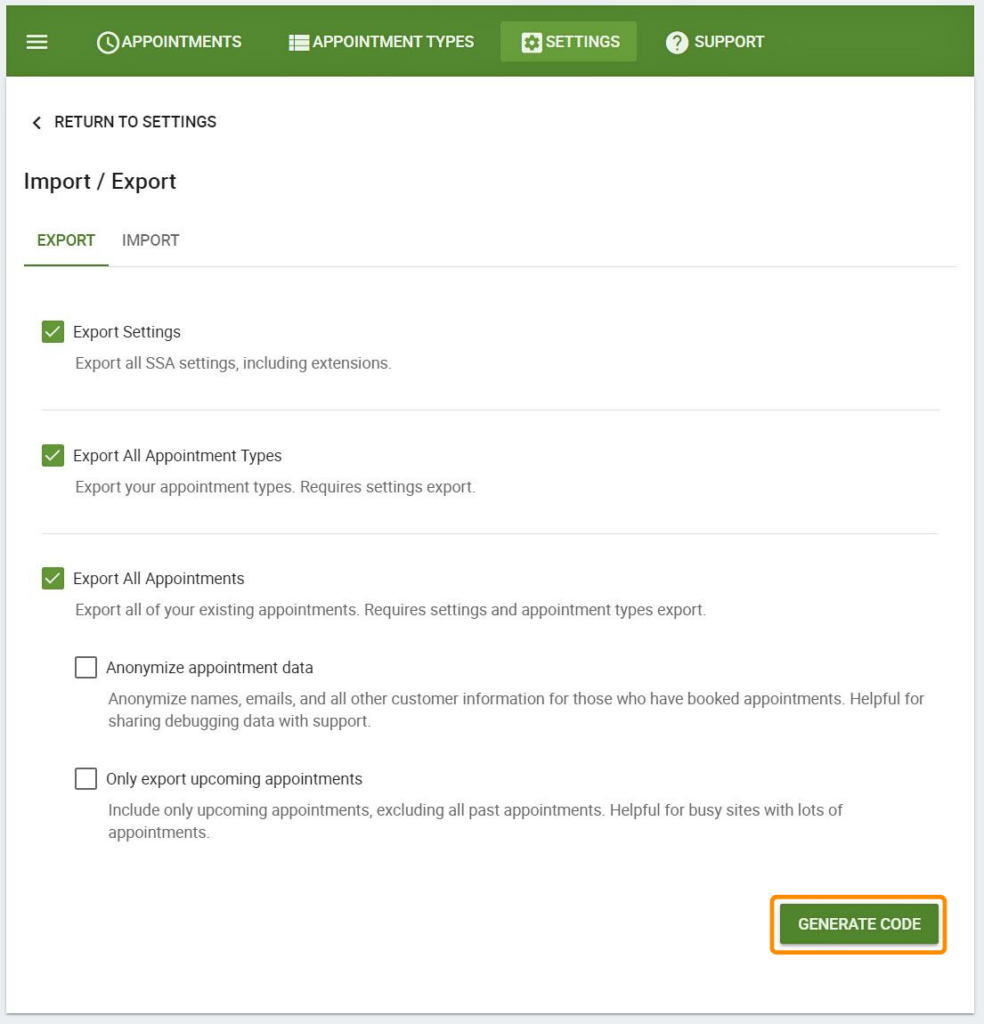Click the Appointment Types list icon
This screenshot has height=1024, width=984.
pos(299,42)
